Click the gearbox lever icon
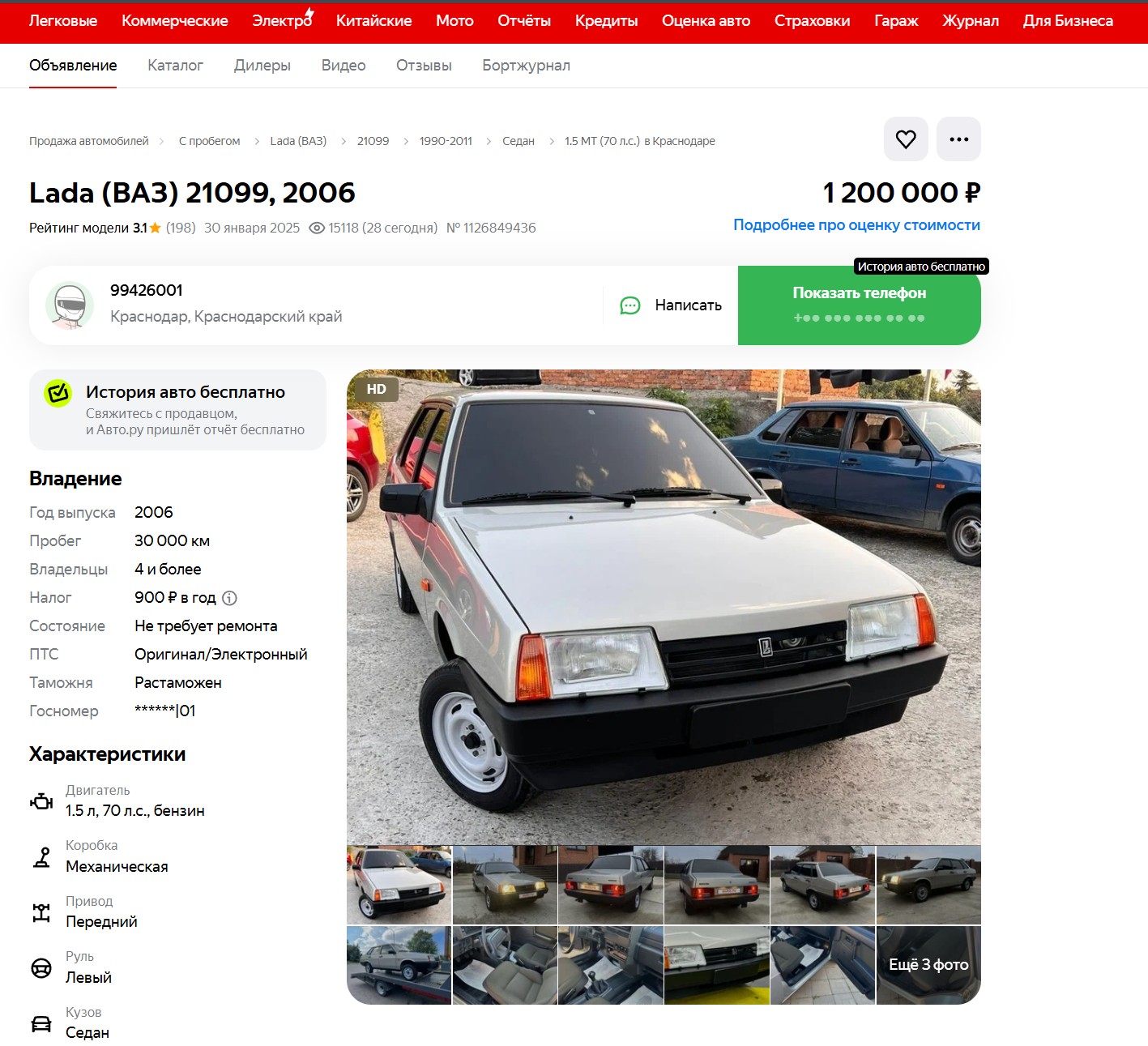The image size is (1148, 1046). pyautogui.click(x=41, y=856)
